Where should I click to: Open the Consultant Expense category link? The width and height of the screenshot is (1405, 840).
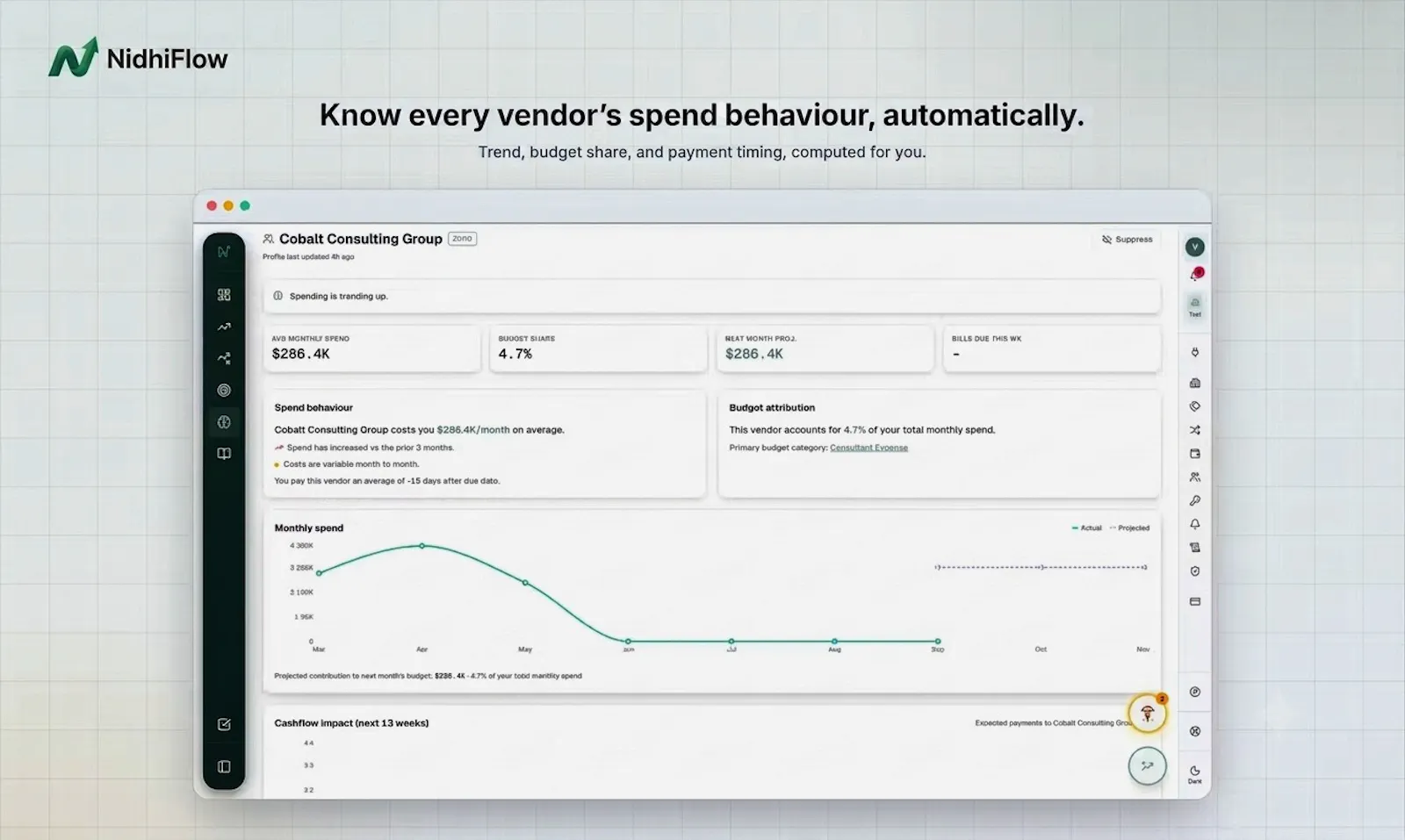(868, 448)
